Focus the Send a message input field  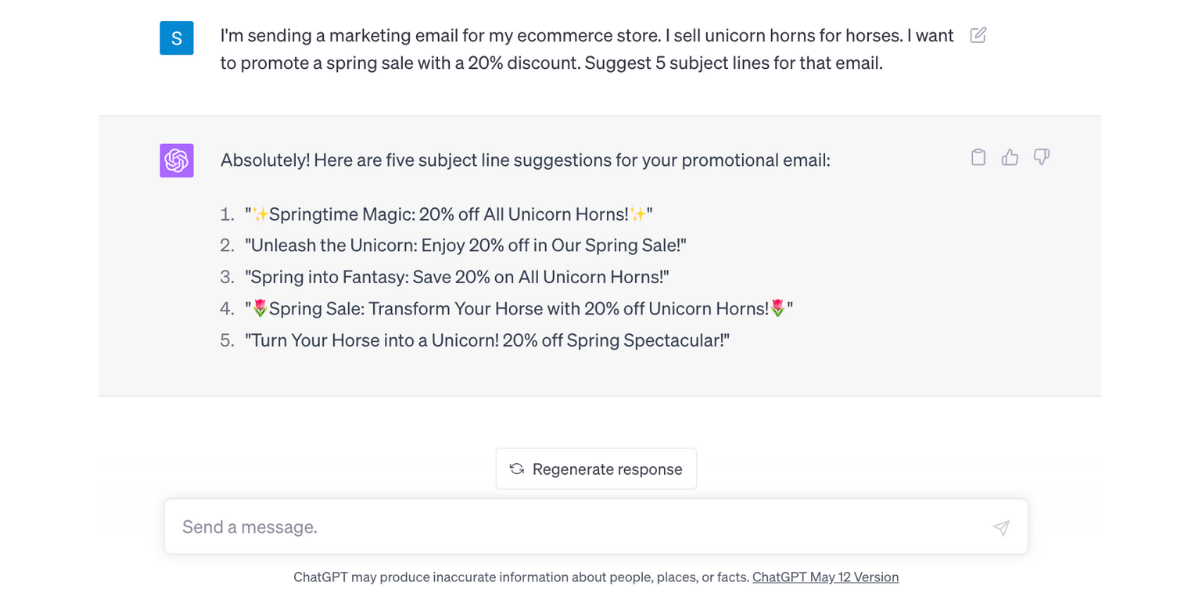click(x=596, y=527)
